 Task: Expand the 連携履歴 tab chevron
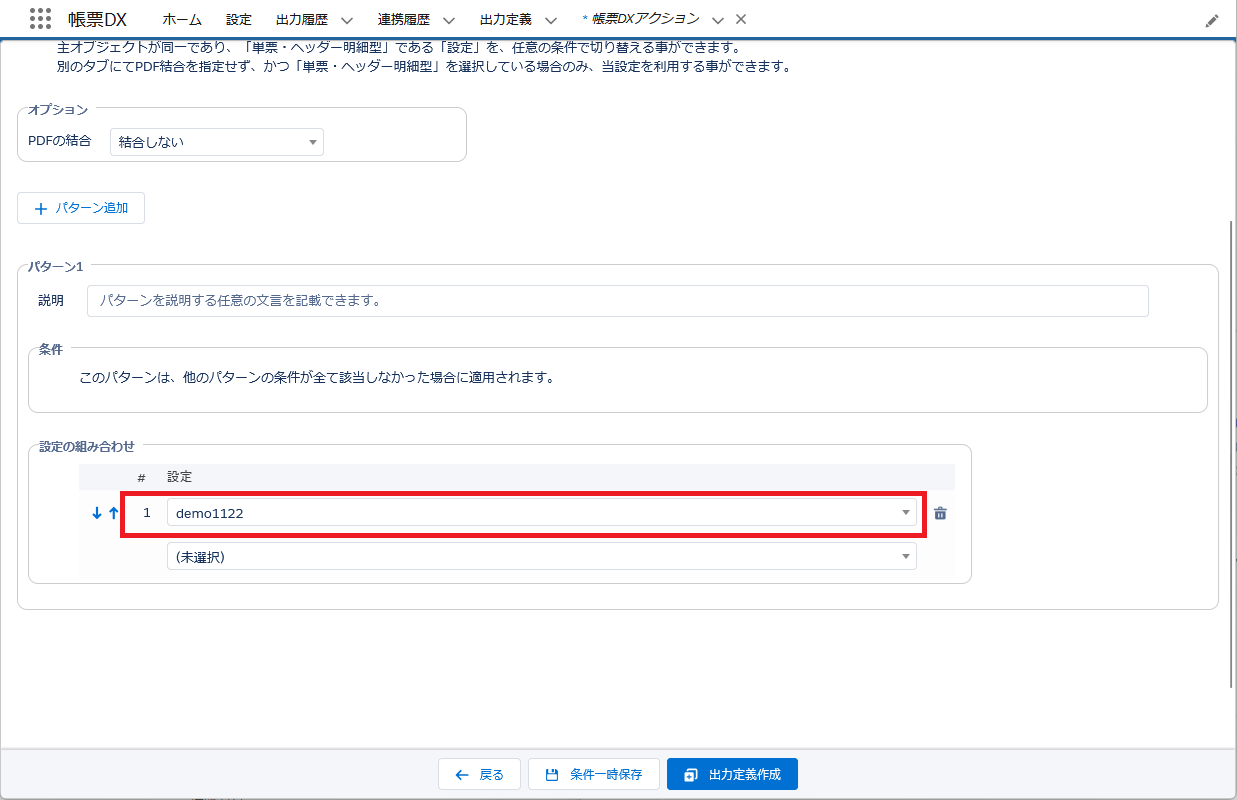pos(448,20)
